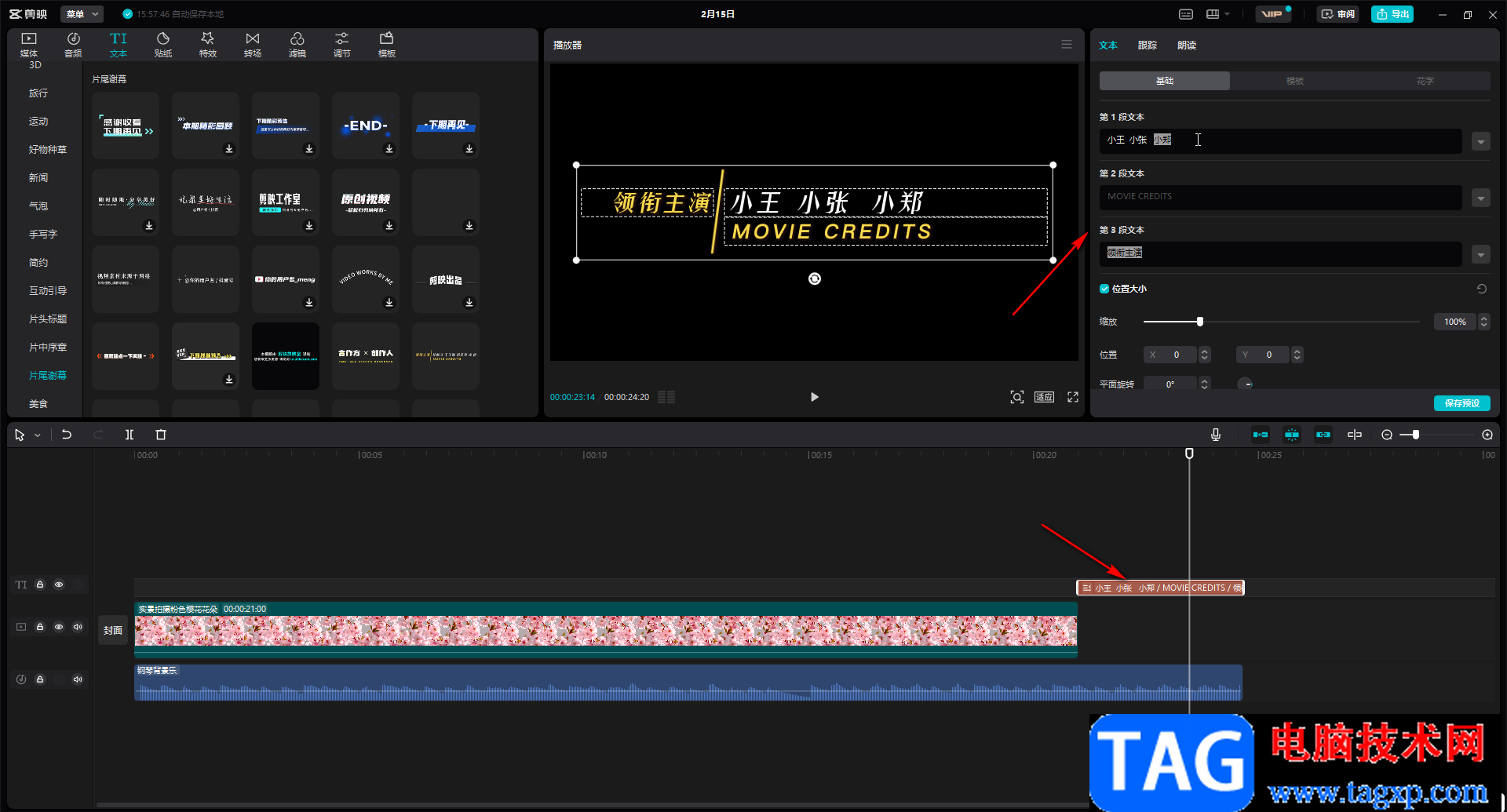Screen dimensions: 1507x812
Task: Open the 滤镜 (Filters) panel icon
Action: pos(297,45)
